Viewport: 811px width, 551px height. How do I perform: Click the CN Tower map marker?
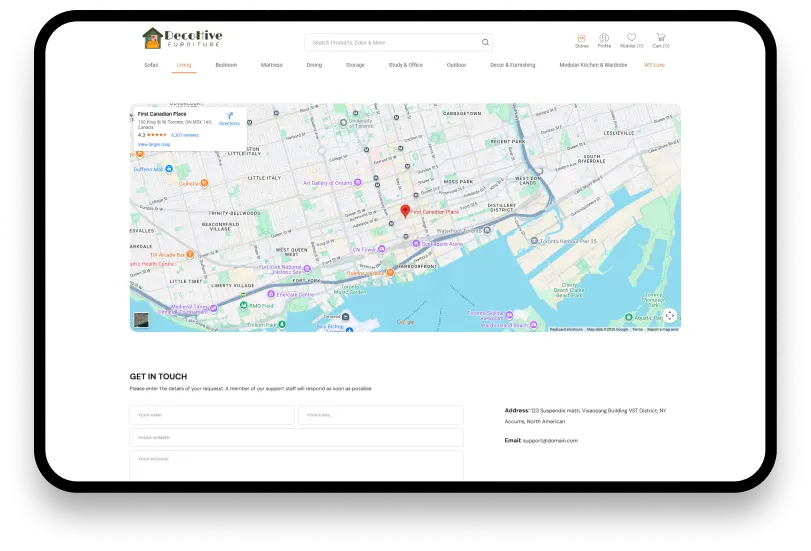pos(382,249)
